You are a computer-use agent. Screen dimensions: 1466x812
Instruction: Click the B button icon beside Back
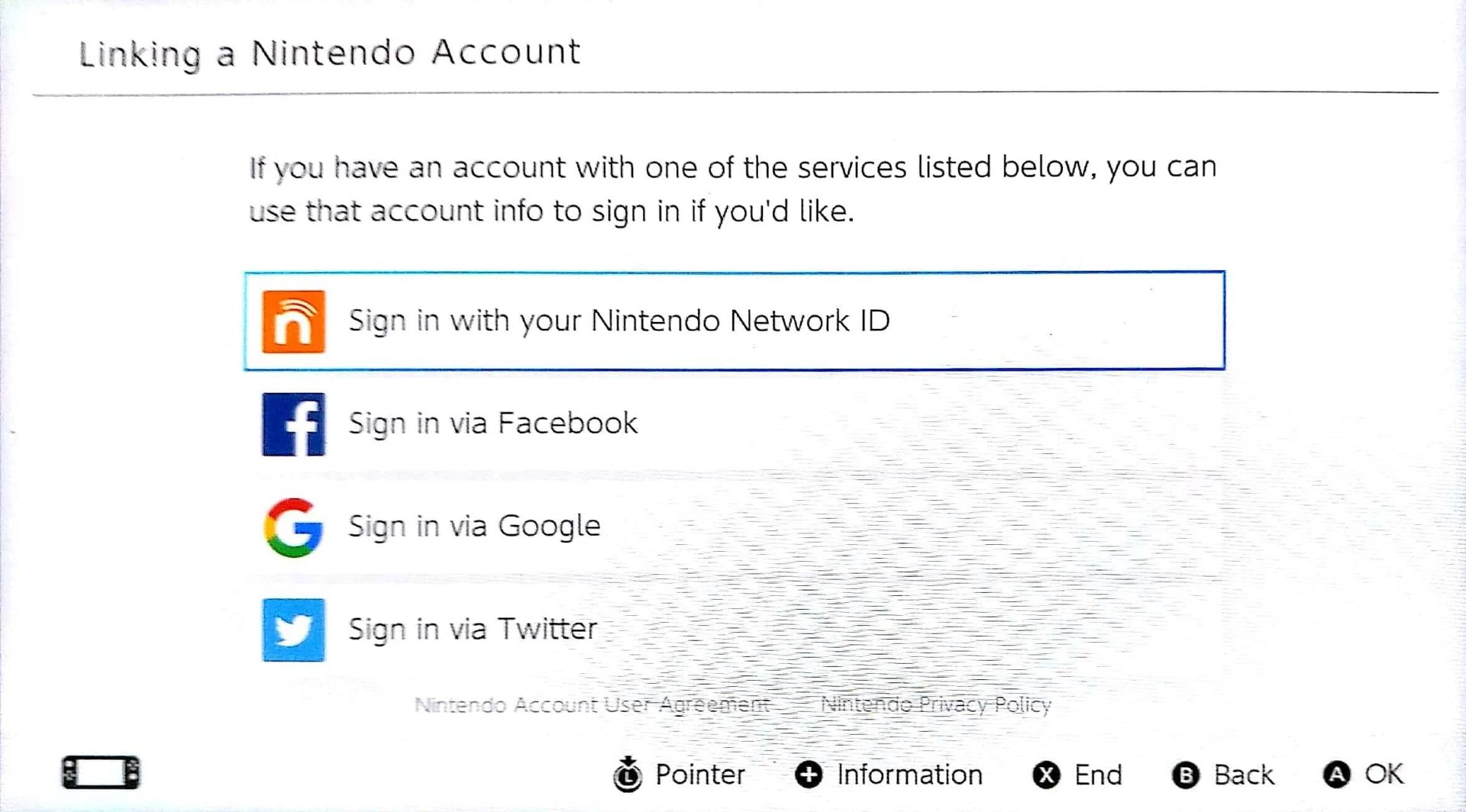point(1185,775)
